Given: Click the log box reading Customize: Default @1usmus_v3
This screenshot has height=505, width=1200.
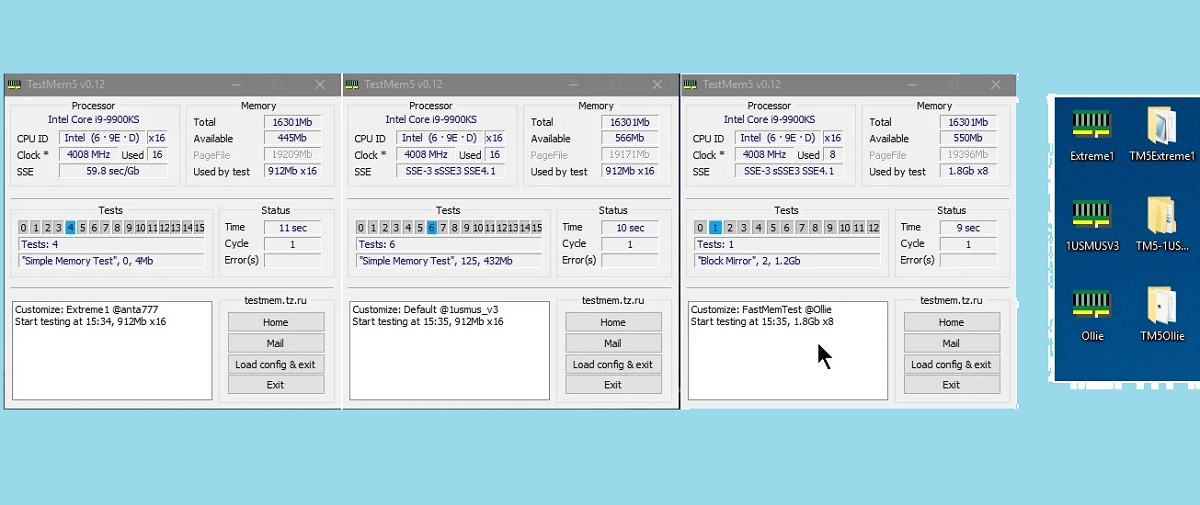Looking at the screenshot, I should click(x=449, y=351).
